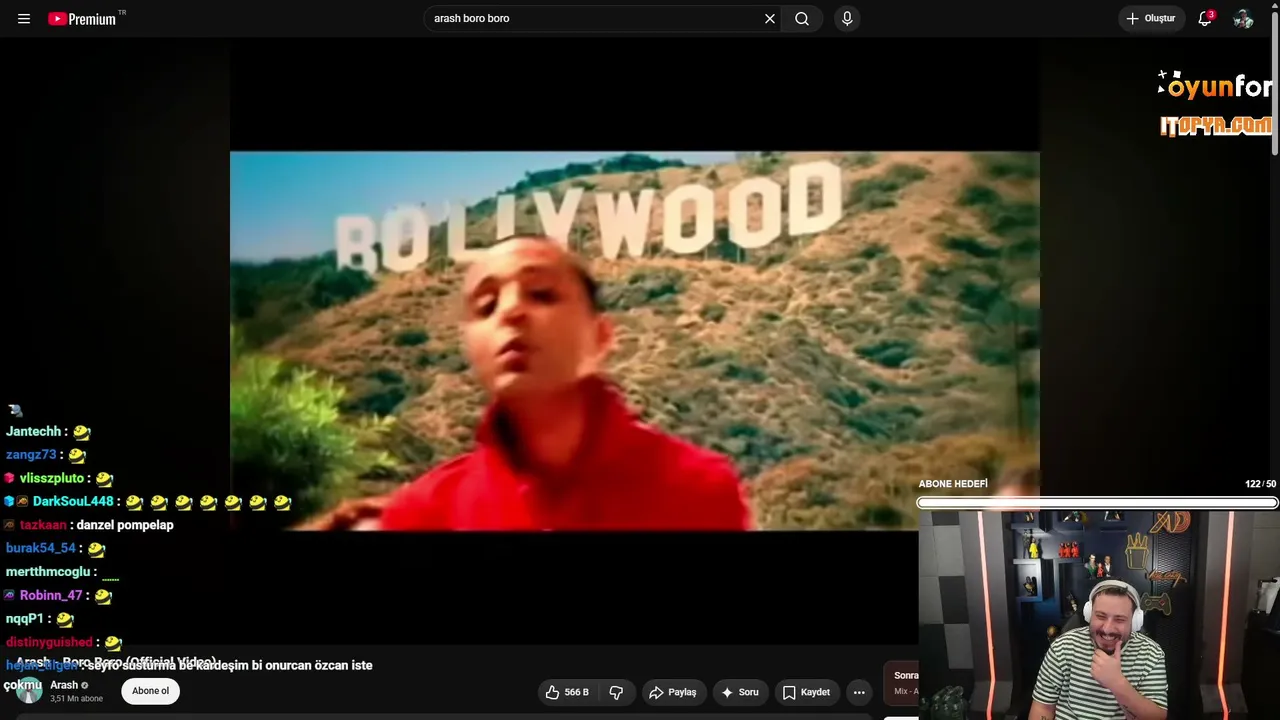Image resolution: width=1280 pixels, height=720 pixels.
Task: Click the "3,51 Mn abone" subscriber count
Action: click(76, 699)
